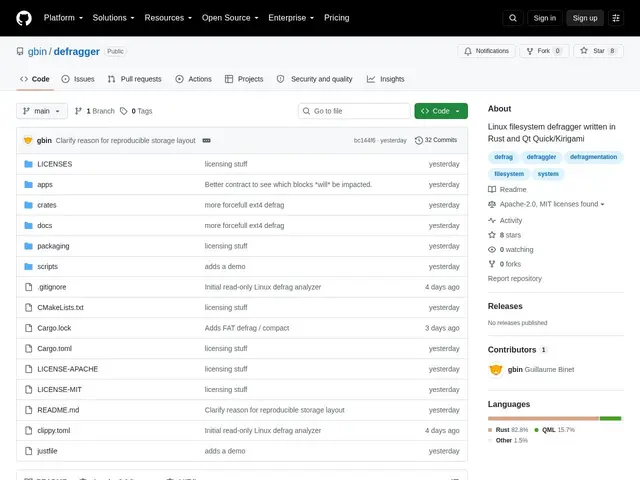
Task: View 0 watching in sidebar
Action: [x=511, y=249]
